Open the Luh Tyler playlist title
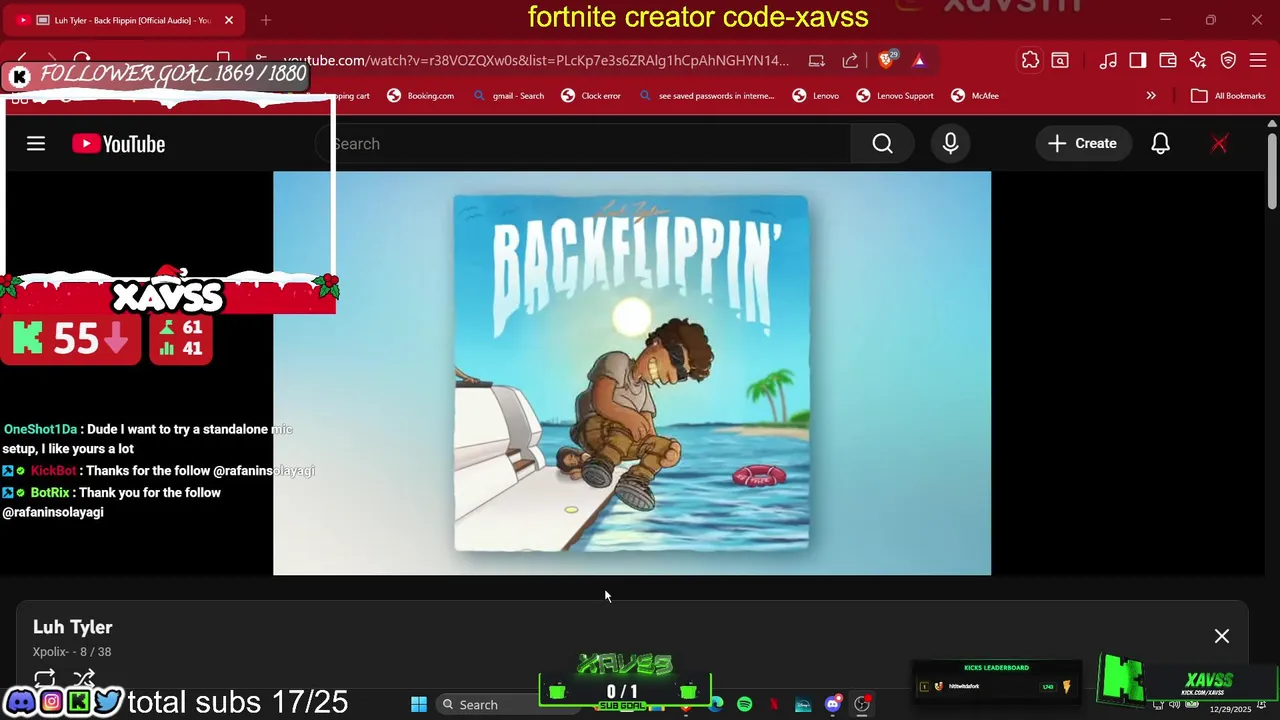The image size is (1280, 720). pyautogui.click(x=72, y=627)
